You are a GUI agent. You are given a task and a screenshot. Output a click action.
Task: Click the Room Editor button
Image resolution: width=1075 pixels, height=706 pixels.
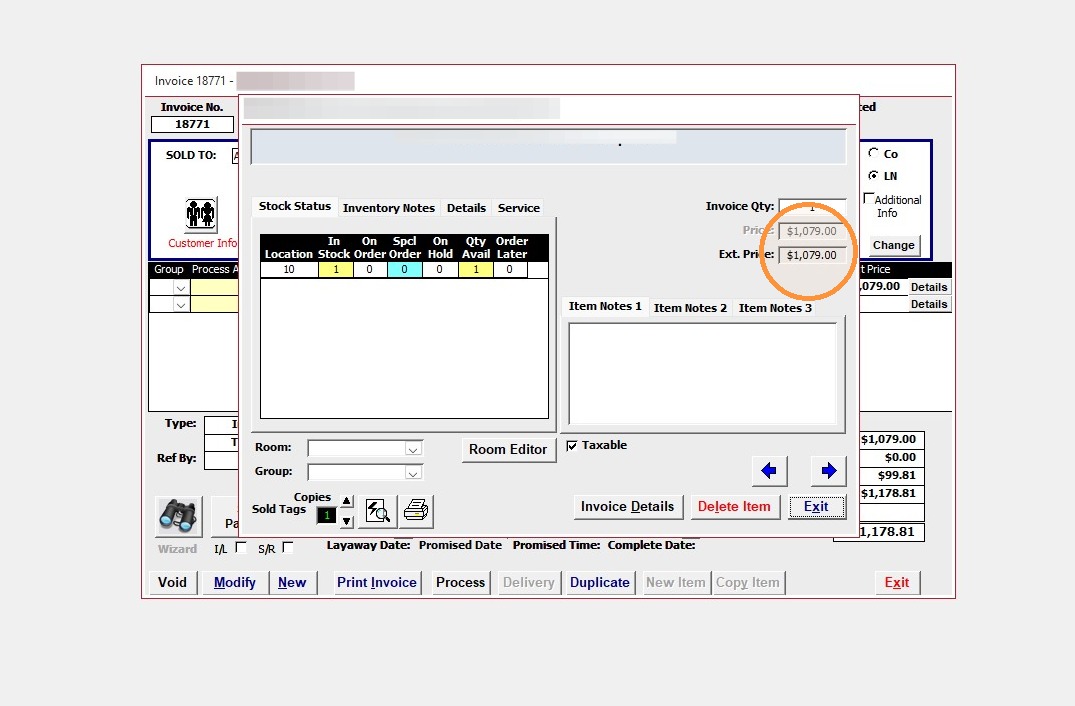(508, 450)
